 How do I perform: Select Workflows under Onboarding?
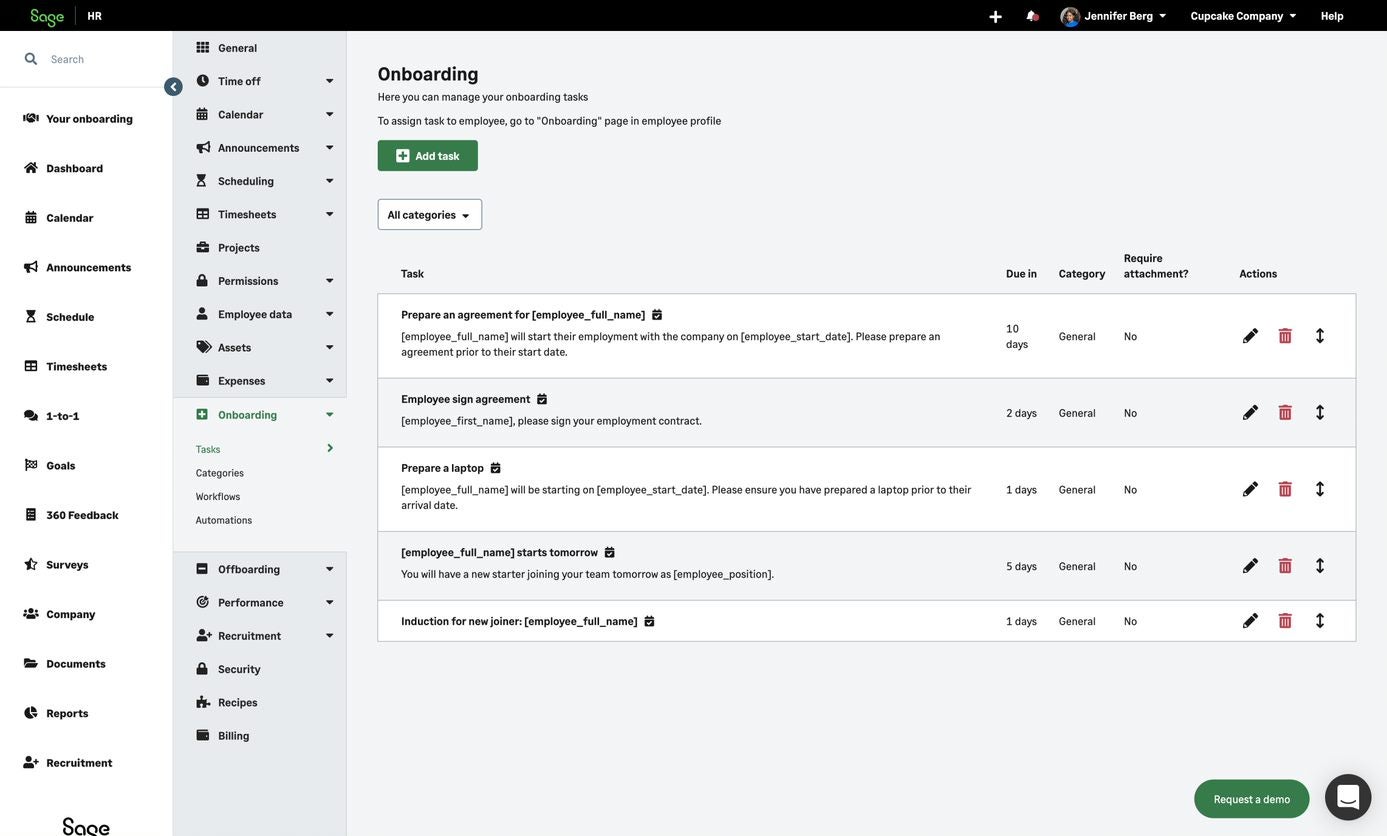[x=218, y=497]
